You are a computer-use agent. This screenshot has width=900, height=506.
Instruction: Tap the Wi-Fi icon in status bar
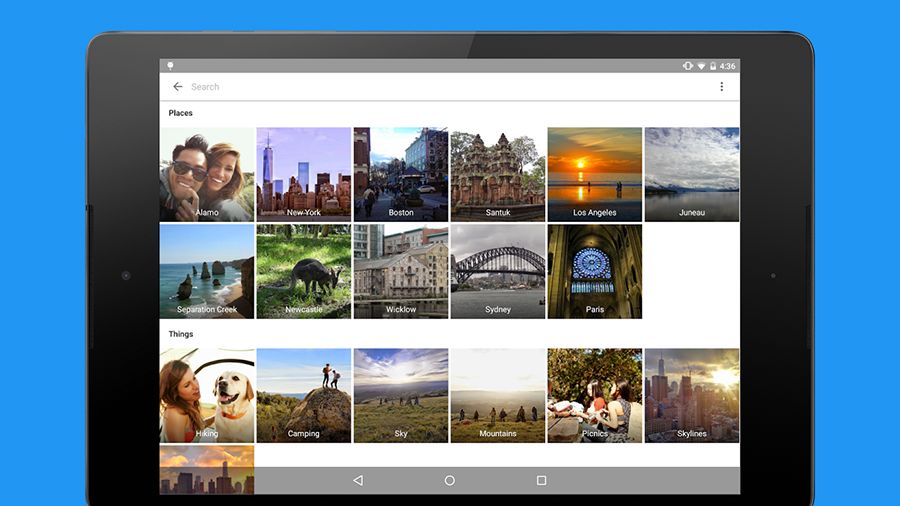tap(700, 66)
